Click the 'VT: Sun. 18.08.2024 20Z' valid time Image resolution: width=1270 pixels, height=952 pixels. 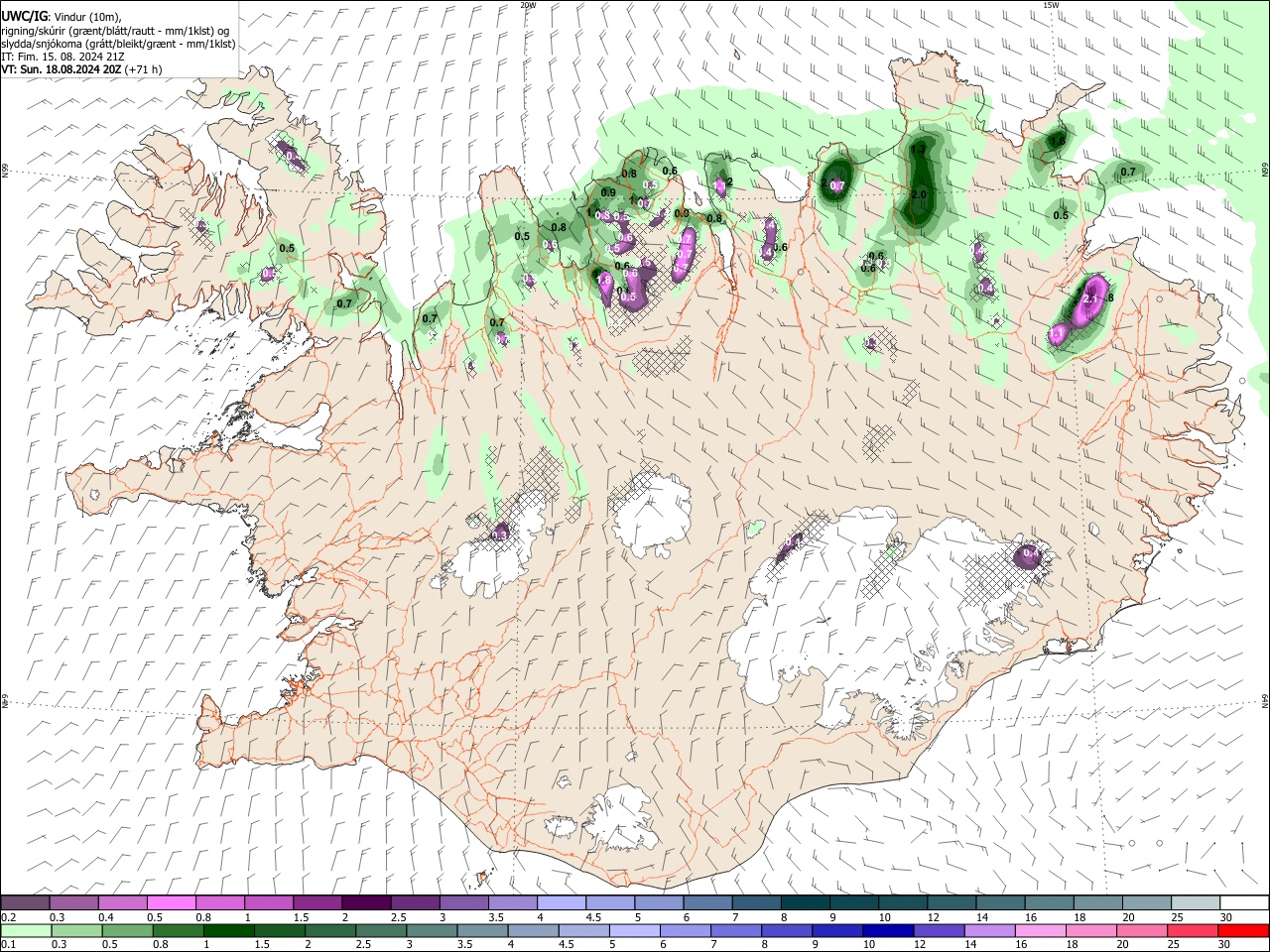[61, 69]
